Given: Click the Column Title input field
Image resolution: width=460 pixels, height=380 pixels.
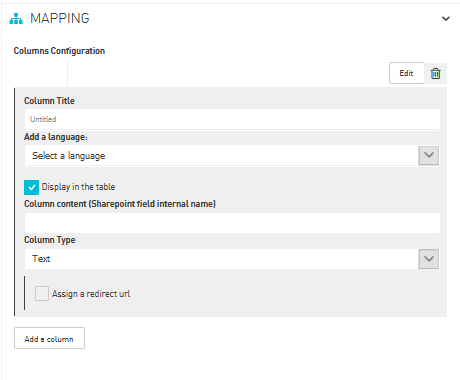Looking at the screenshot, I should point(232,119).
